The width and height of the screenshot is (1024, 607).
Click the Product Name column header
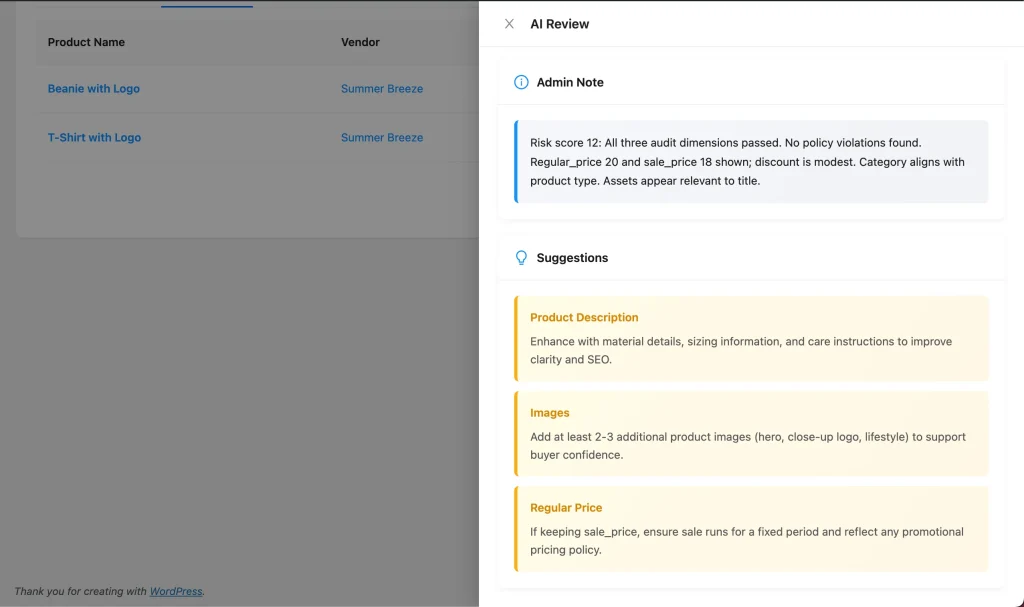click(x=84, y=42)
